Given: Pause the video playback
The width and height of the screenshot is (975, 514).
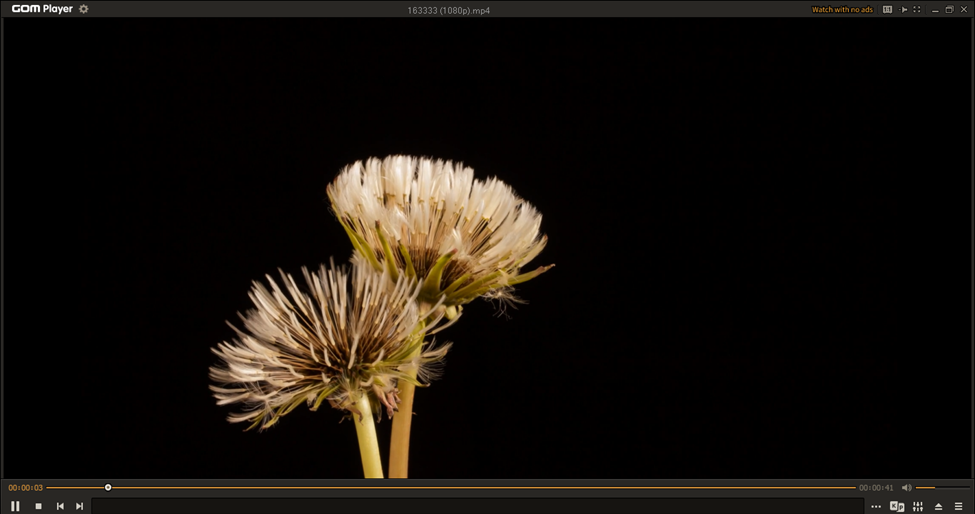Looking at the screenshot, I should coord(16,506).
